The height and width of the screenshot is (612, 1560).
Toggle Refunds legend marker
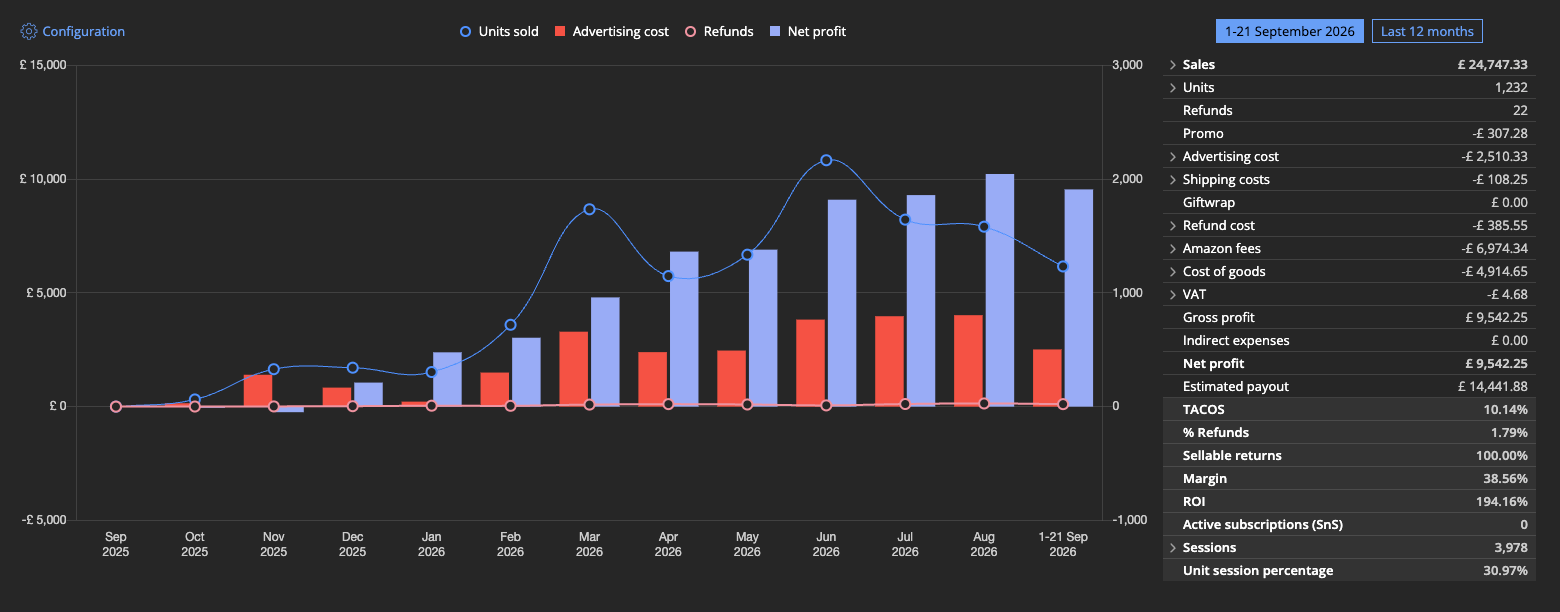coord(690,32)
